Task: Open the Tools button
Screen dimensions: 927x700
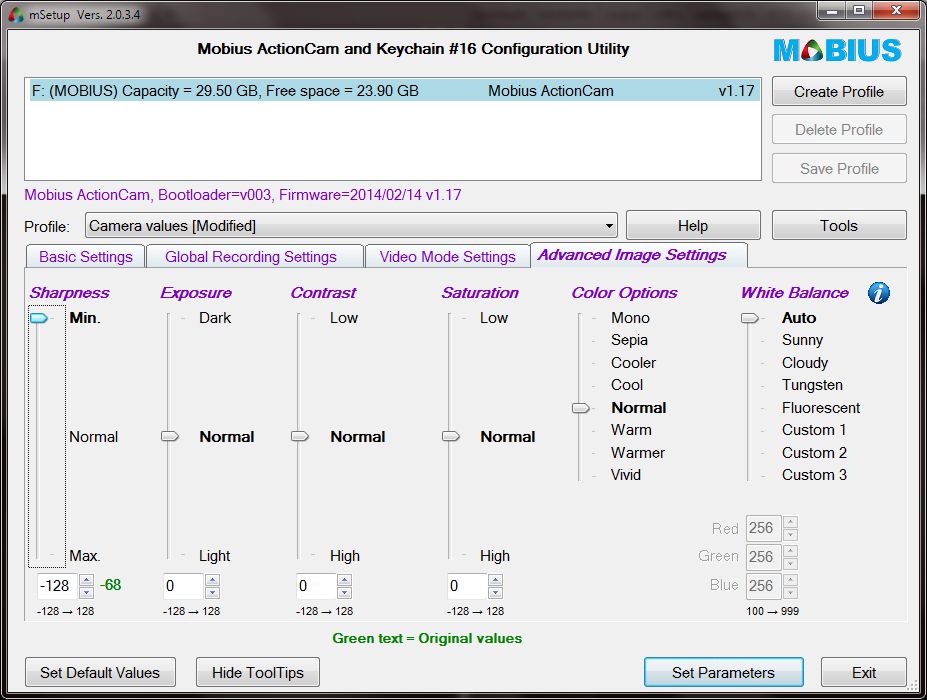Action: coord(839,225)
